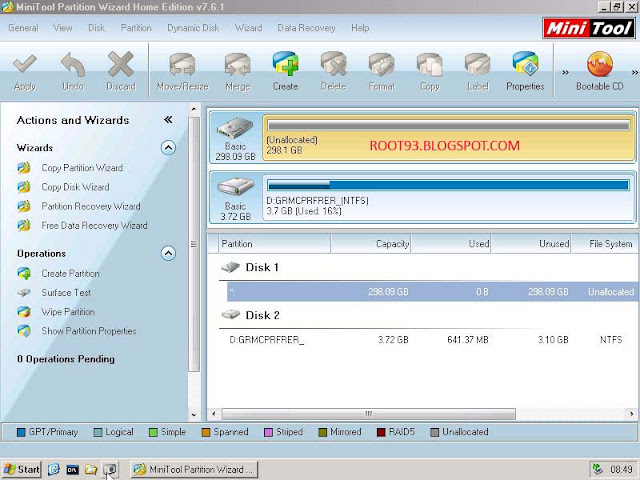The width and height of the screenshot is (640, 480).
Task: Click the Windows Start button
Action: pyautogui.click(x=22, y=469)
